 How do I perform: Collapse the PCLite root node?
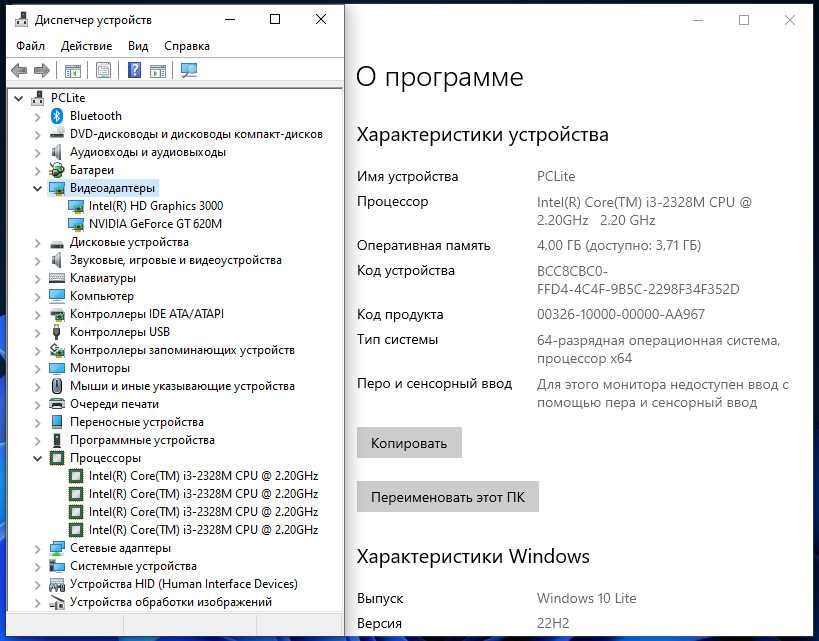[x=19, y=98]
